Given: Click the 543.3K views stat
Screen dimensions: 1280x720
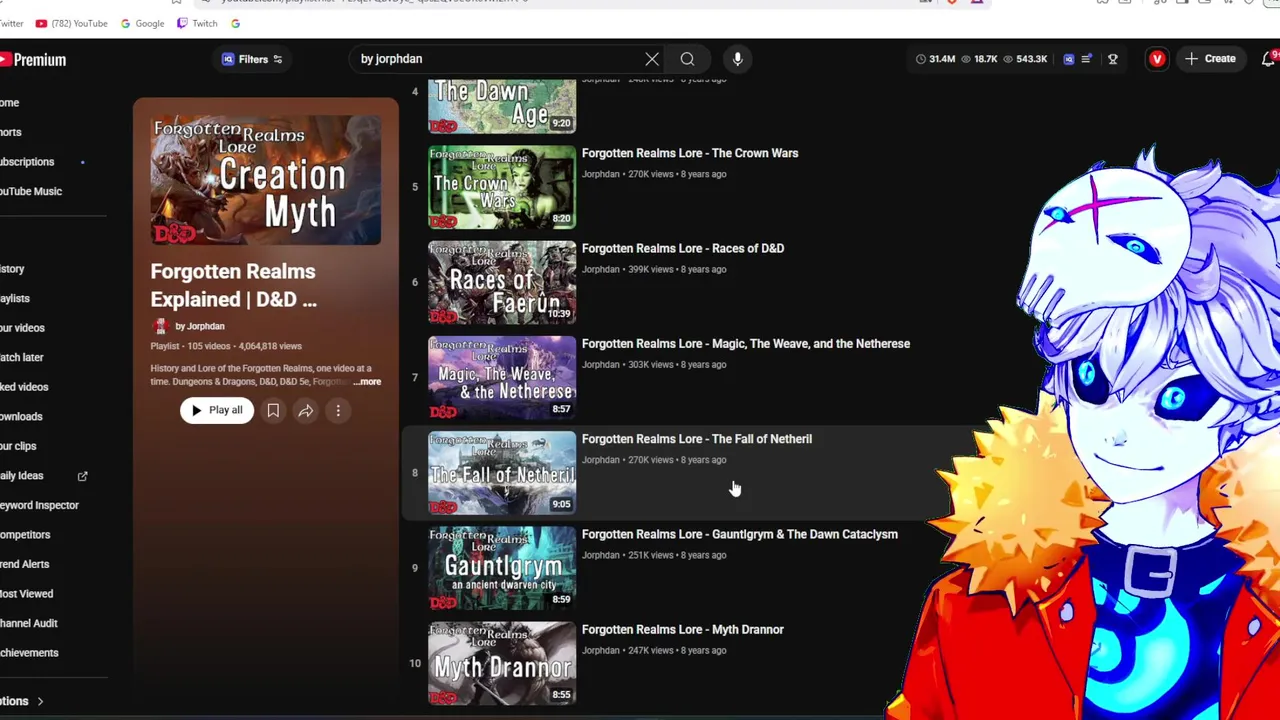Looking at the screenshot, I should (1025, 59).
